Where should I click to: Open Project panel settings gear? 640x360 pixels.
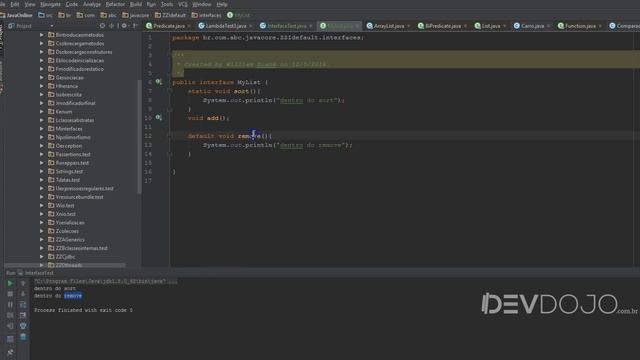(124, 26)
